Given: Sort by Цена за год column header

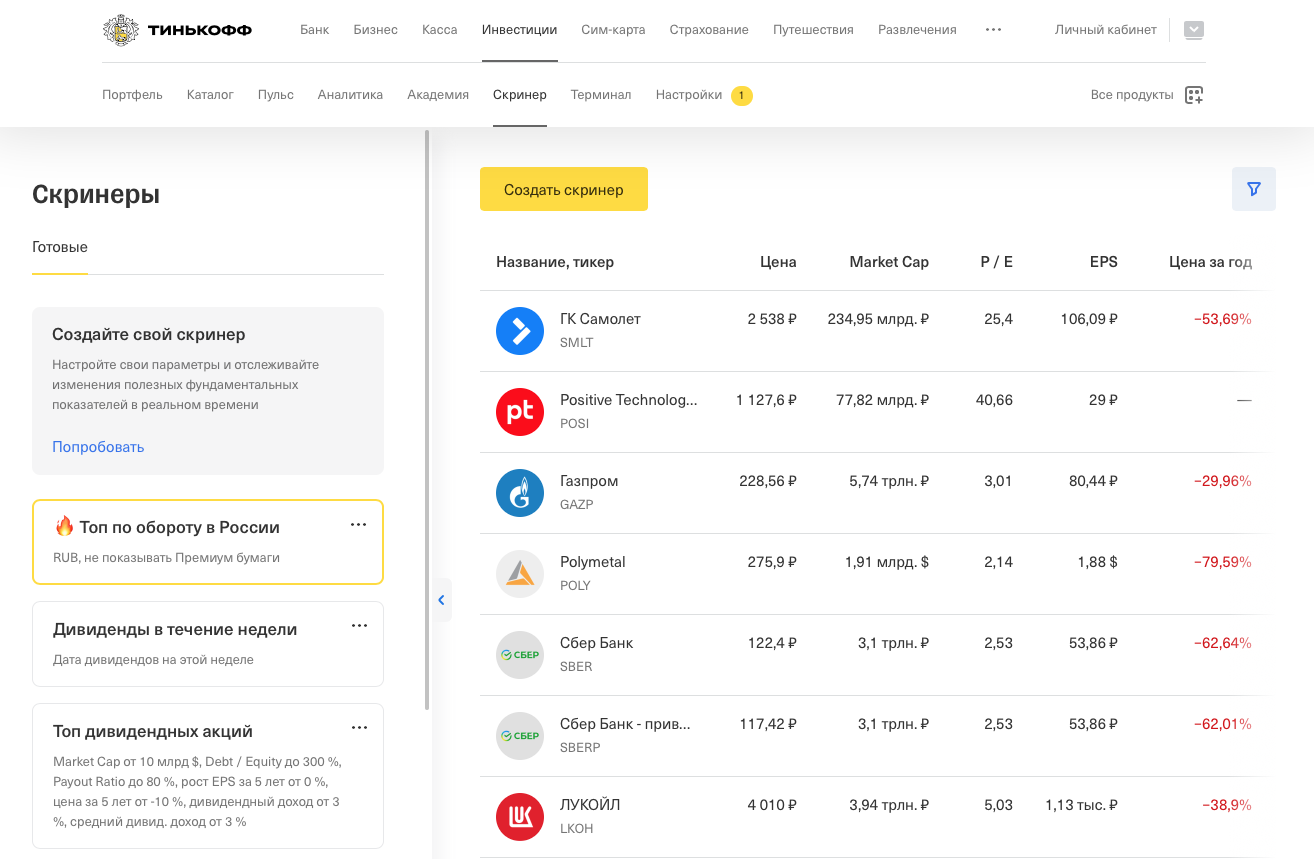Looking at the screenshot, I should point(1210,262).
